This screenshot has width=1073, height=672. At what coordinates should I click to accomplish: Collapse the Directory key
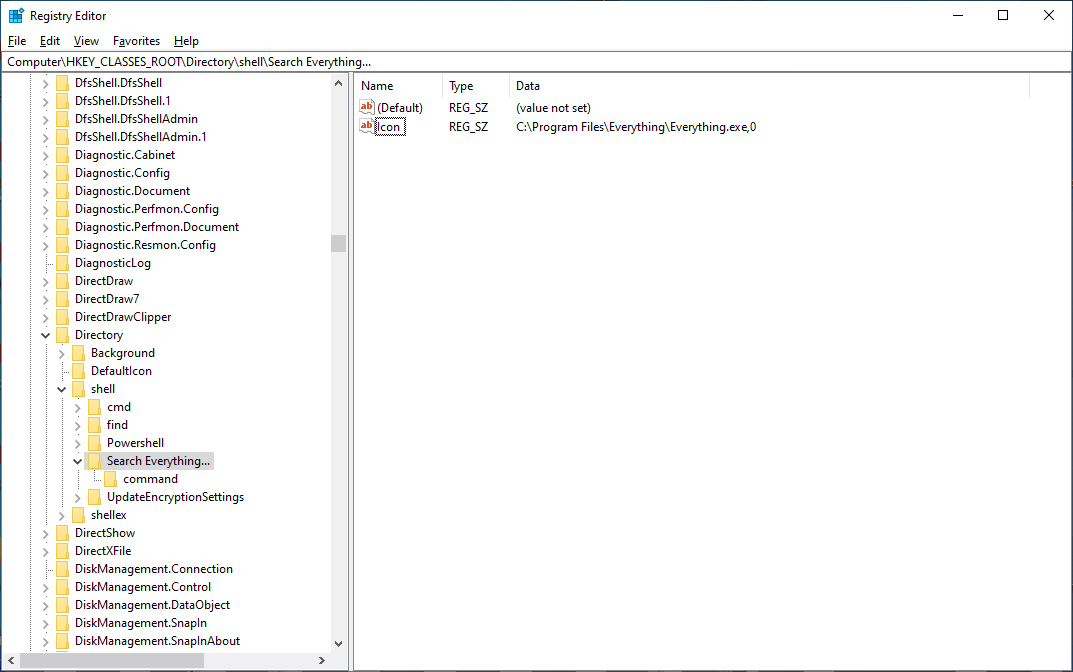(x=44, y=334)
